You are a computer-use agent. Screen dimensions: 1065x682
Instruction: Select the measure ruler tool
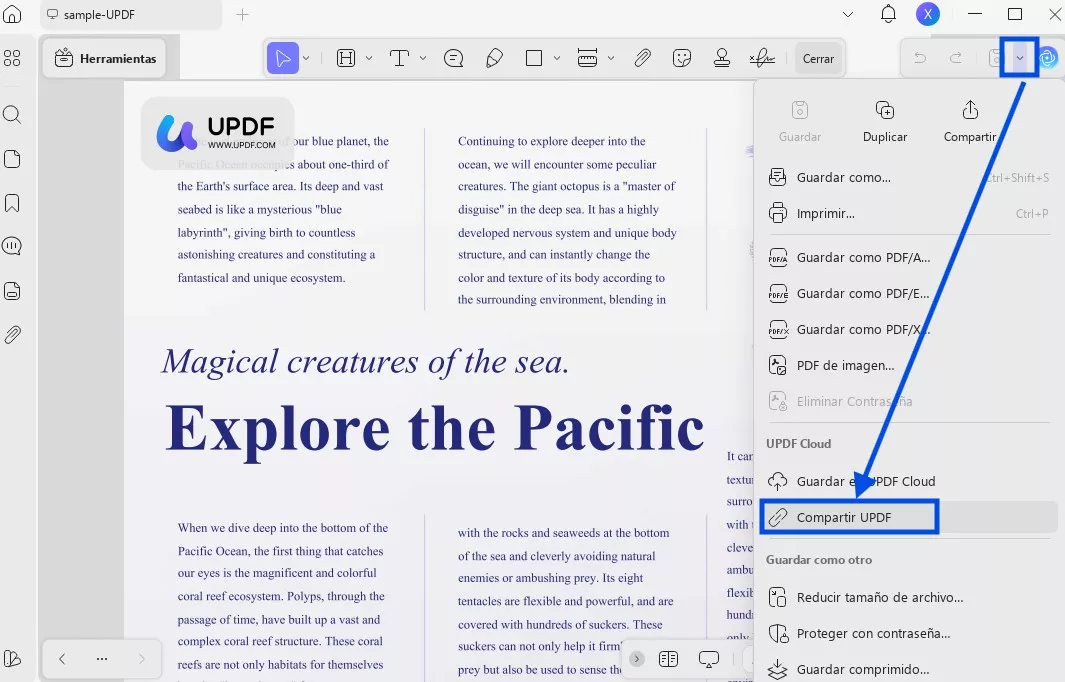pos(587,58)
